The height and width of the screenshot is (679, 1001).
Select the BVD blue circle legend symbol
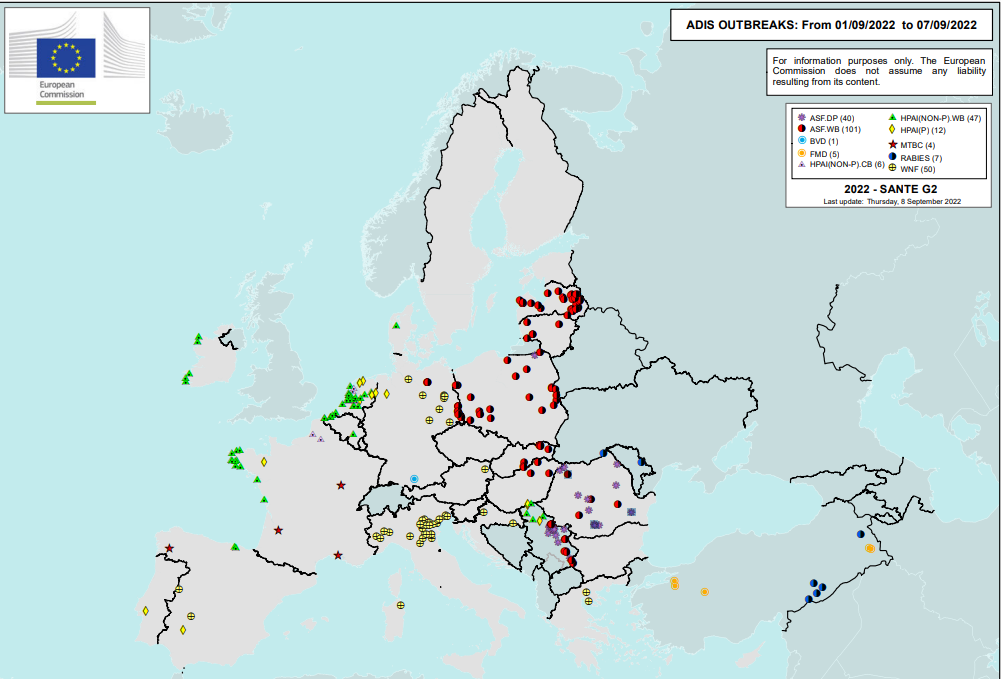click(x=802, y=142)
